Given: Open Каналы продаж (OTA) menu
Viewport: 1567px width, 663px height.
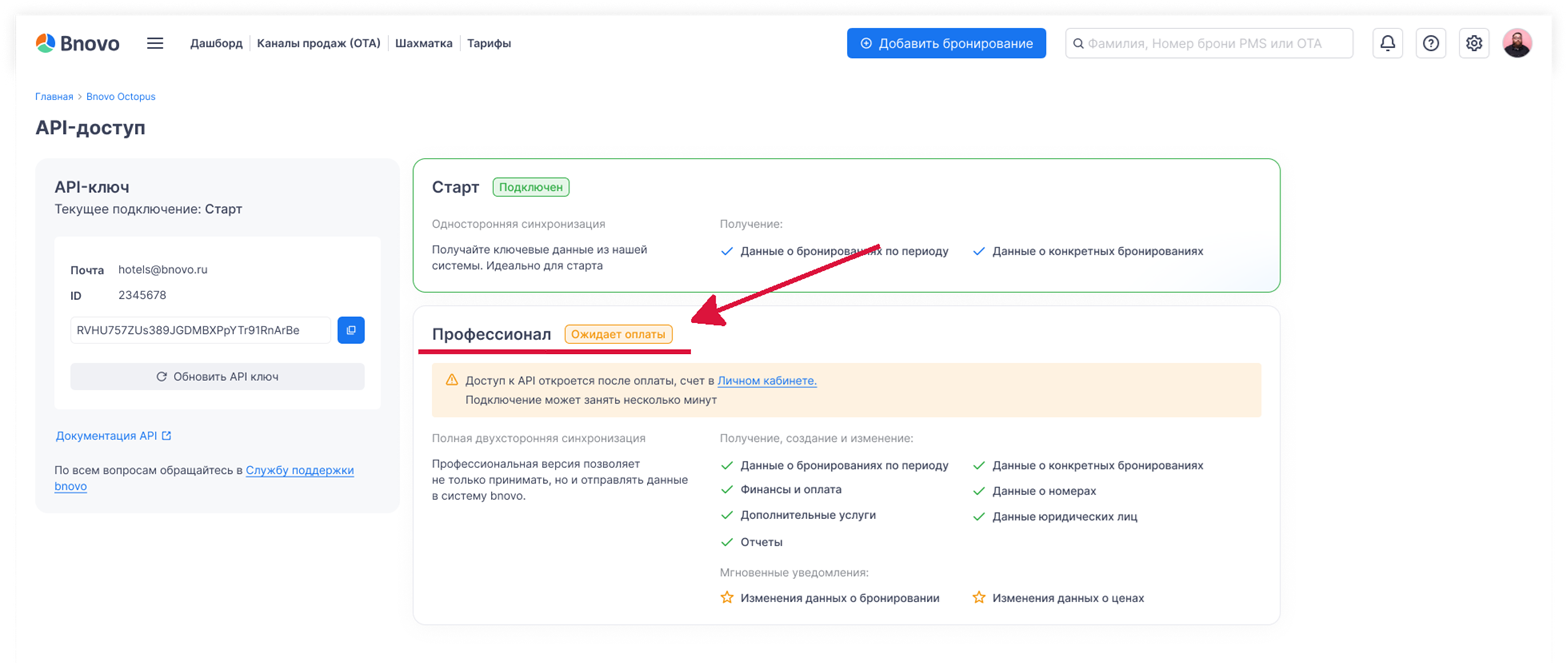Looking at the screenshot, I should (x=318, y=43).
